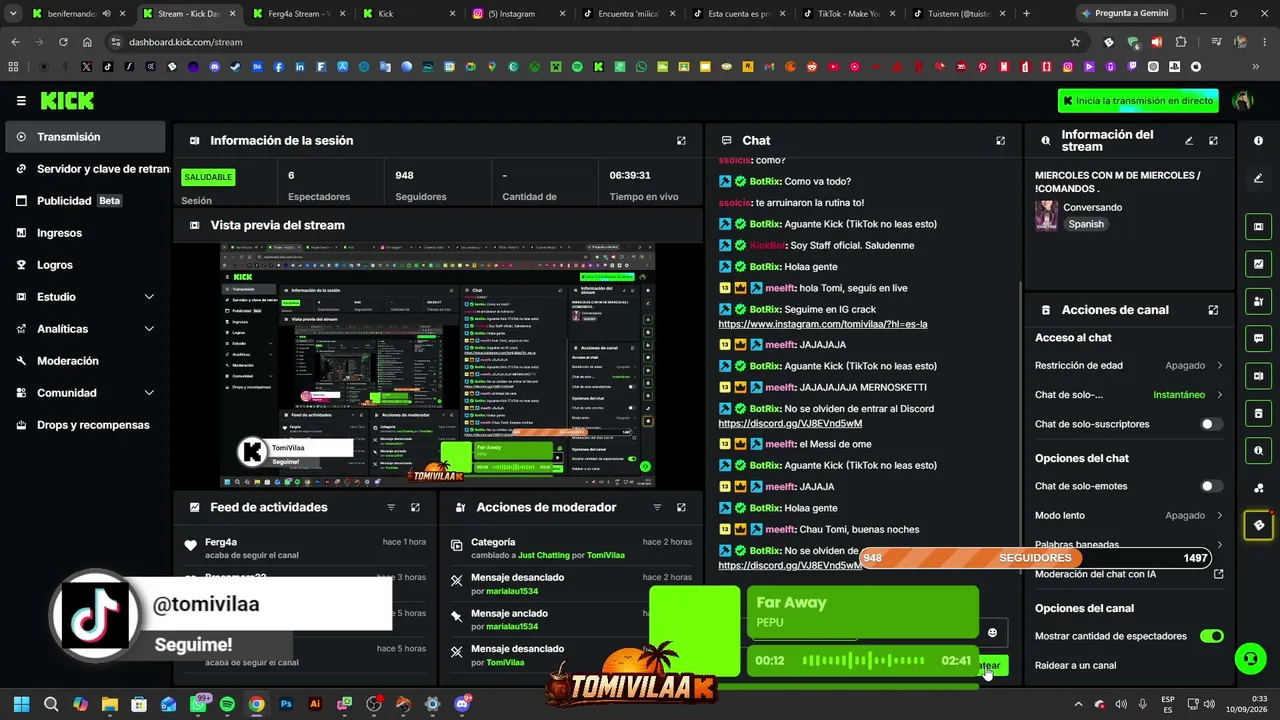Image resolution: width=1280 pixels, height=720 pixels.
Task: Click the stream preview thumbnail
Action: pyautogui.click(x=437, y=365)
